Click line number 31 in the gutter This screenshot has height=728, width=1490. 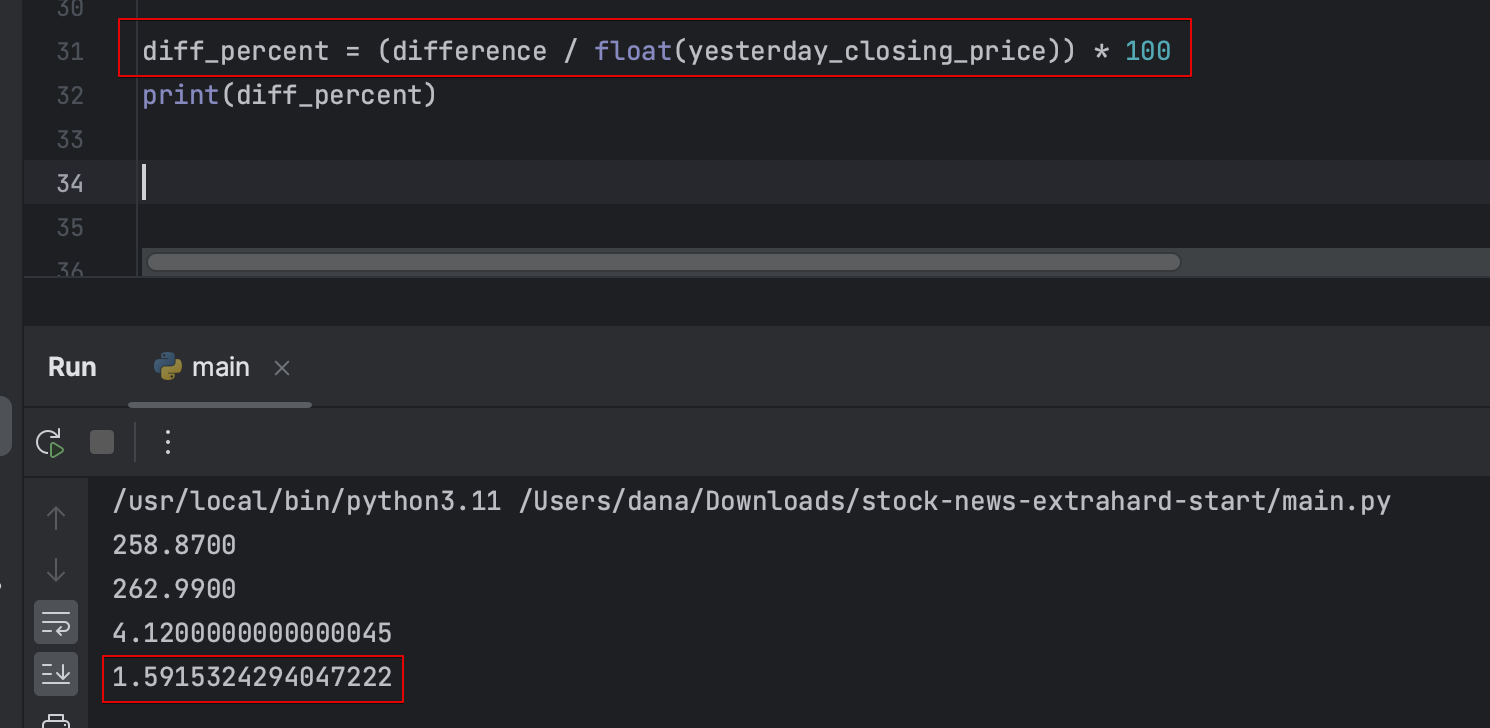pos(69,51)
